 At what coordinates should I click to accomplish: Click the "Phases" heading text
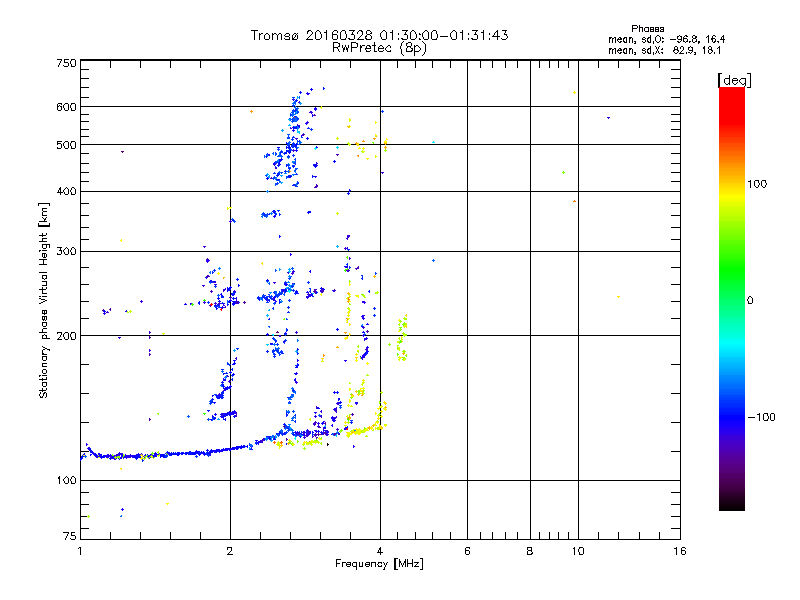tap(647, 29)
